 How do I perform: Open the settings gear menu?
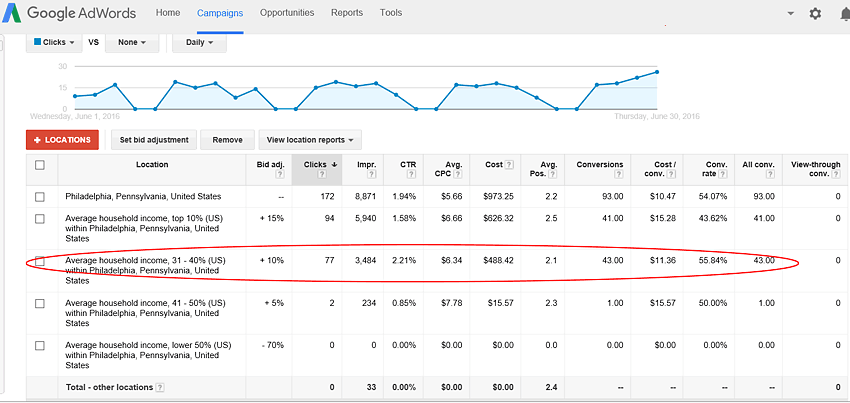click(x=815, y=14)
